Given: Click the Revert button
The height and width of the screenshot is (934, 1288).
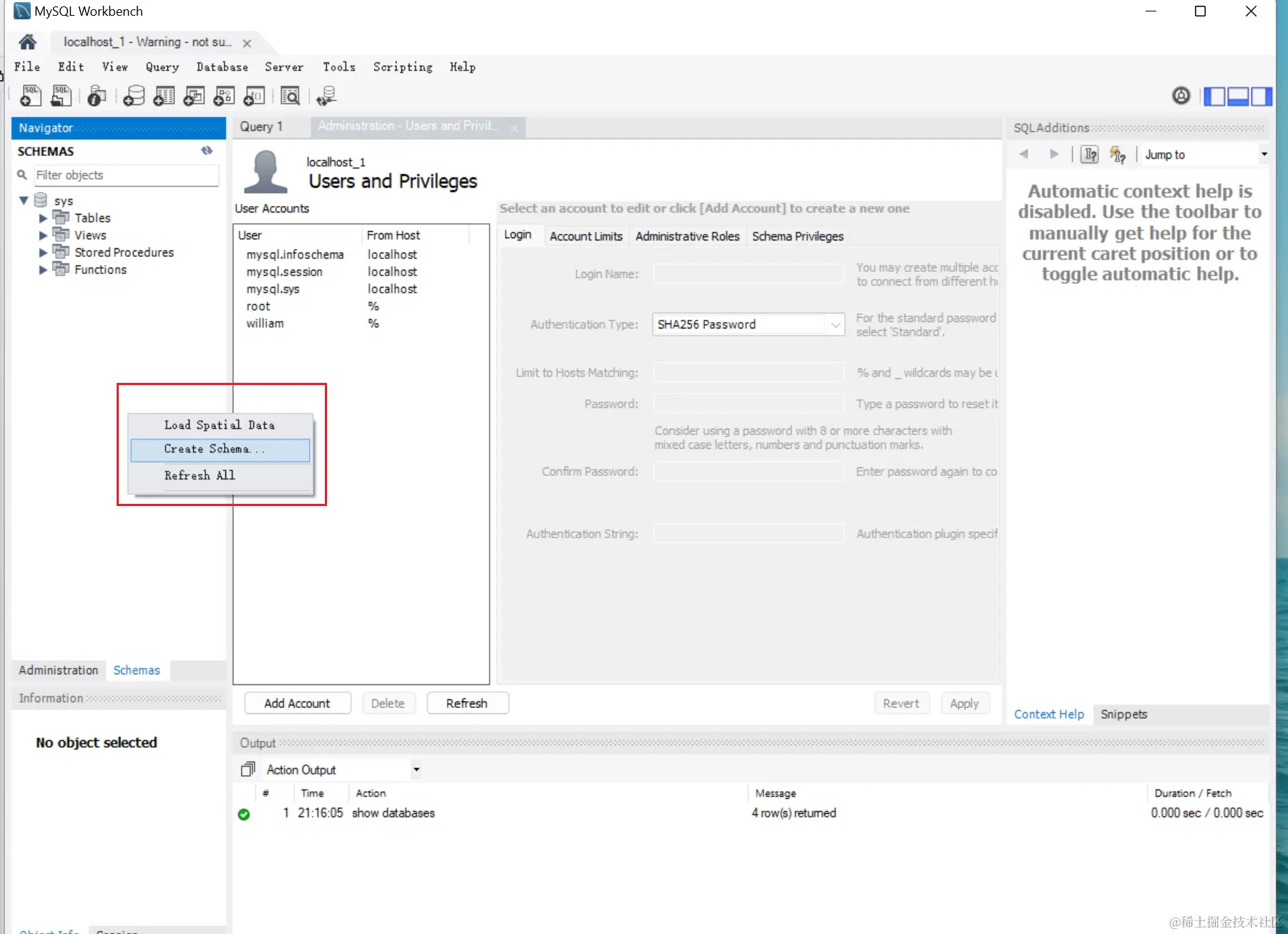Looking at the screenshot, I should pyautogui.click(x=902, y=704).
